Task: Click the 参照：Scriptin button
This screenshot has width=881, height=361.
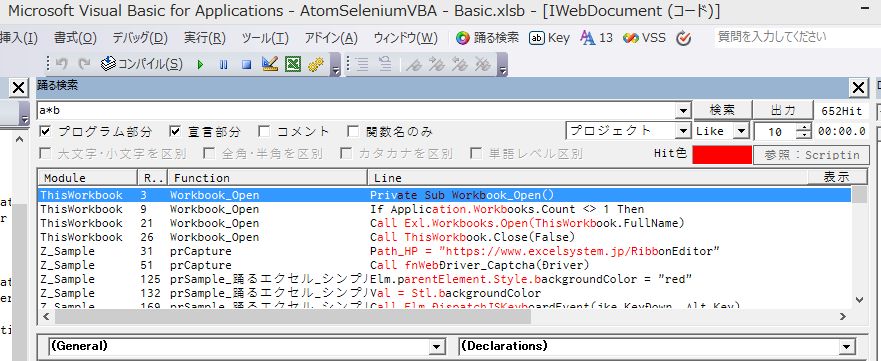Action: coord(811,154)
